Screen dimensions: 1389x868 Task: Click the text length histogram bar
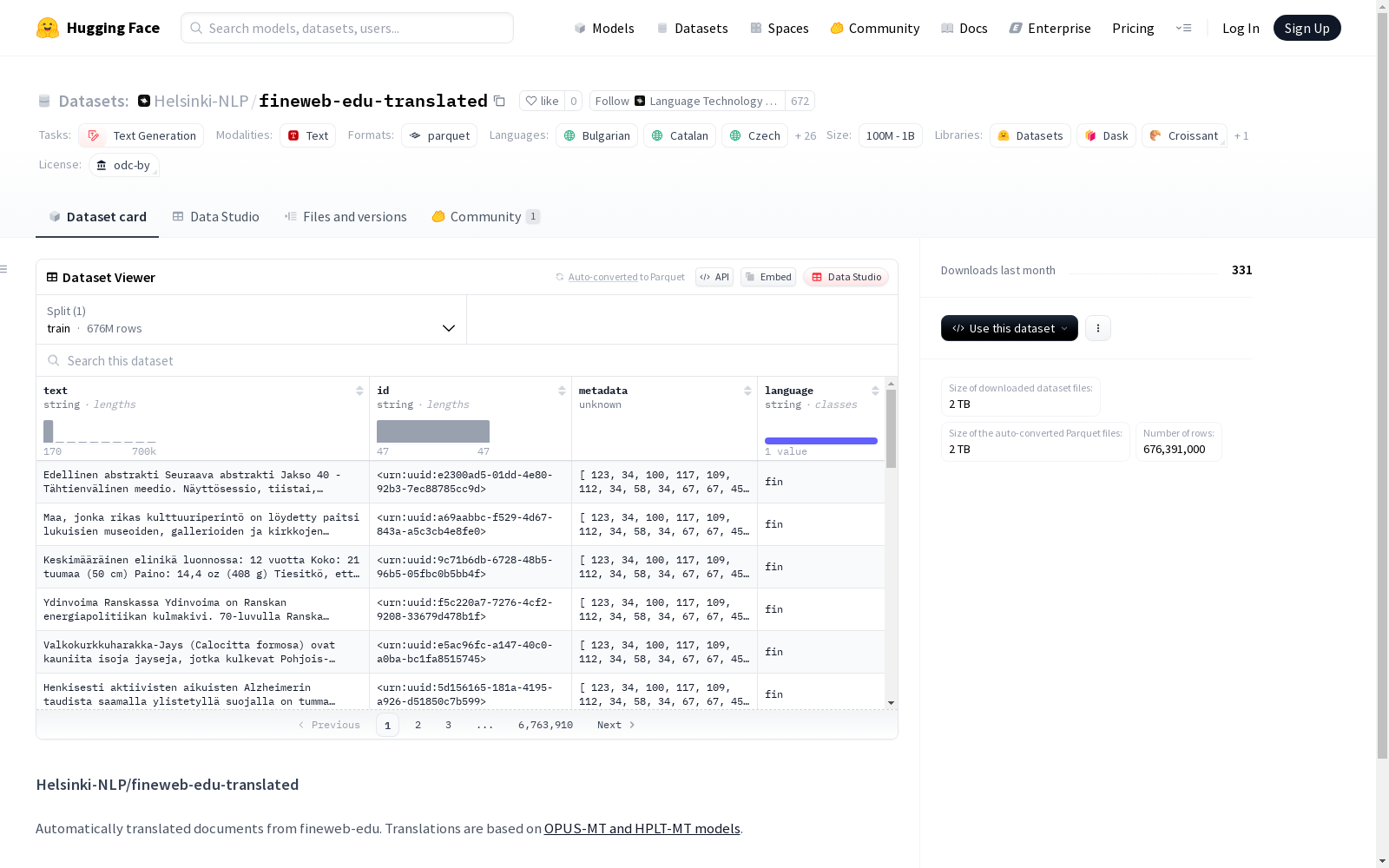49,431
